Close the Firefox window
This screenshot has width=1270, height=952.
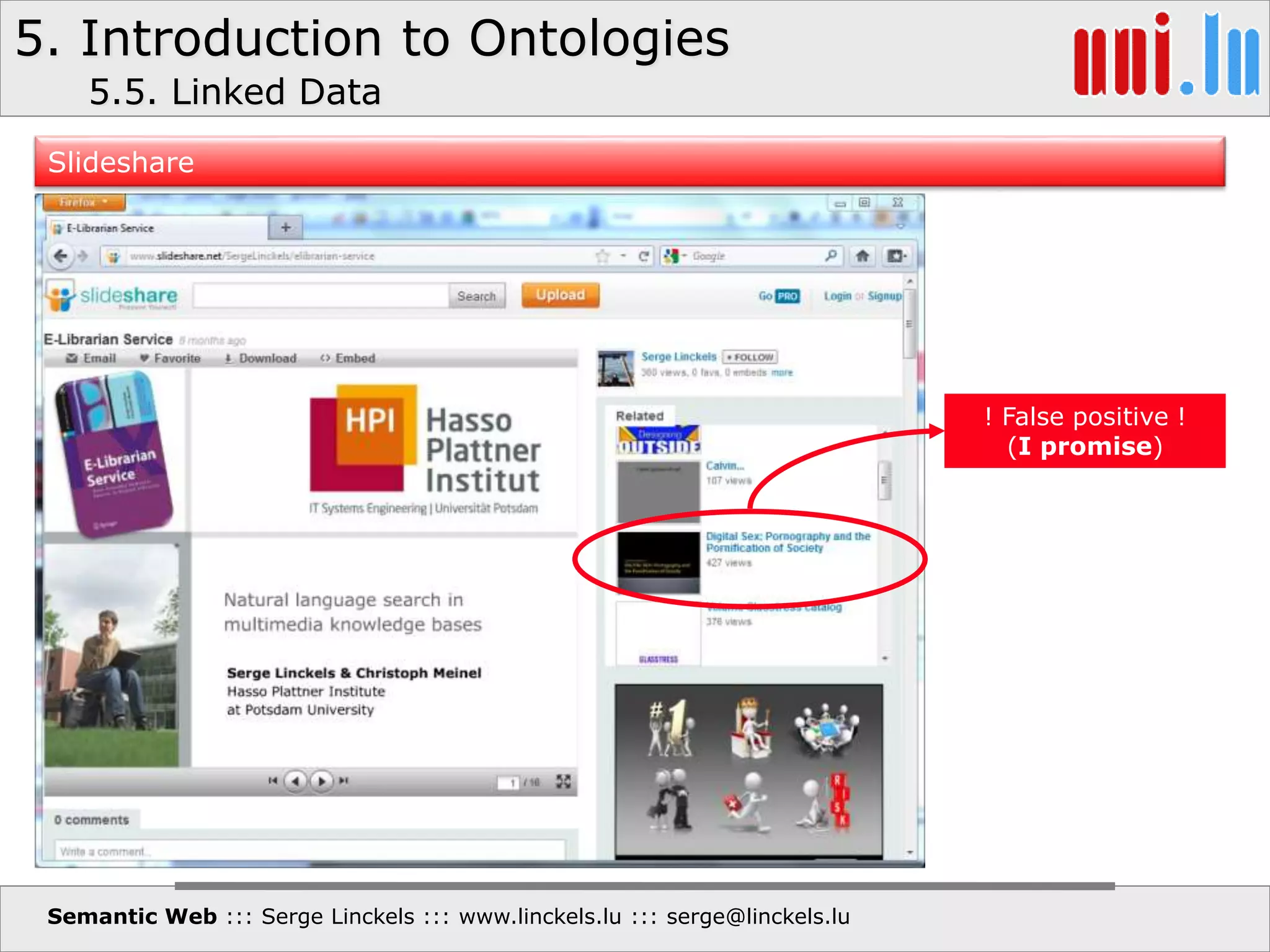tap(898, 203)
